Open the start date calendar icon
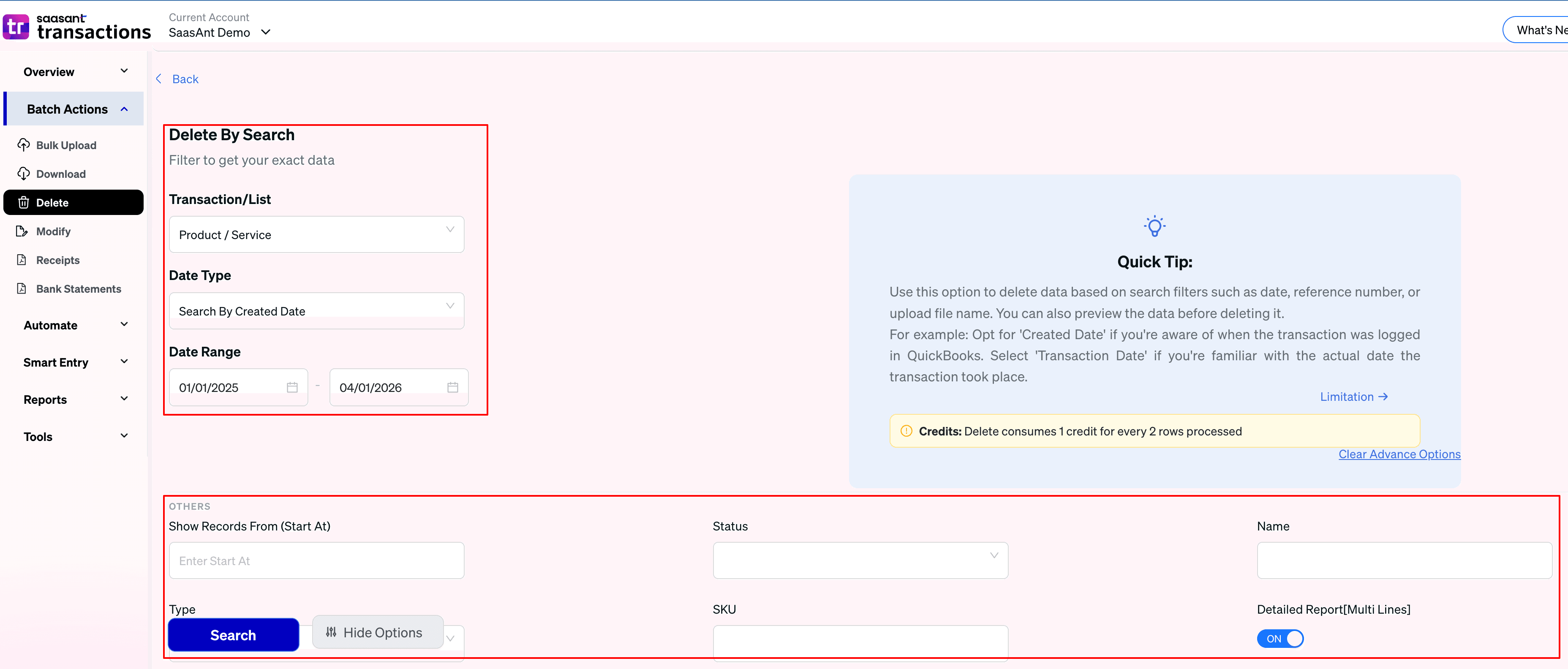The height and width of the screenshot is (669, 1568). [x=292, y=387]
